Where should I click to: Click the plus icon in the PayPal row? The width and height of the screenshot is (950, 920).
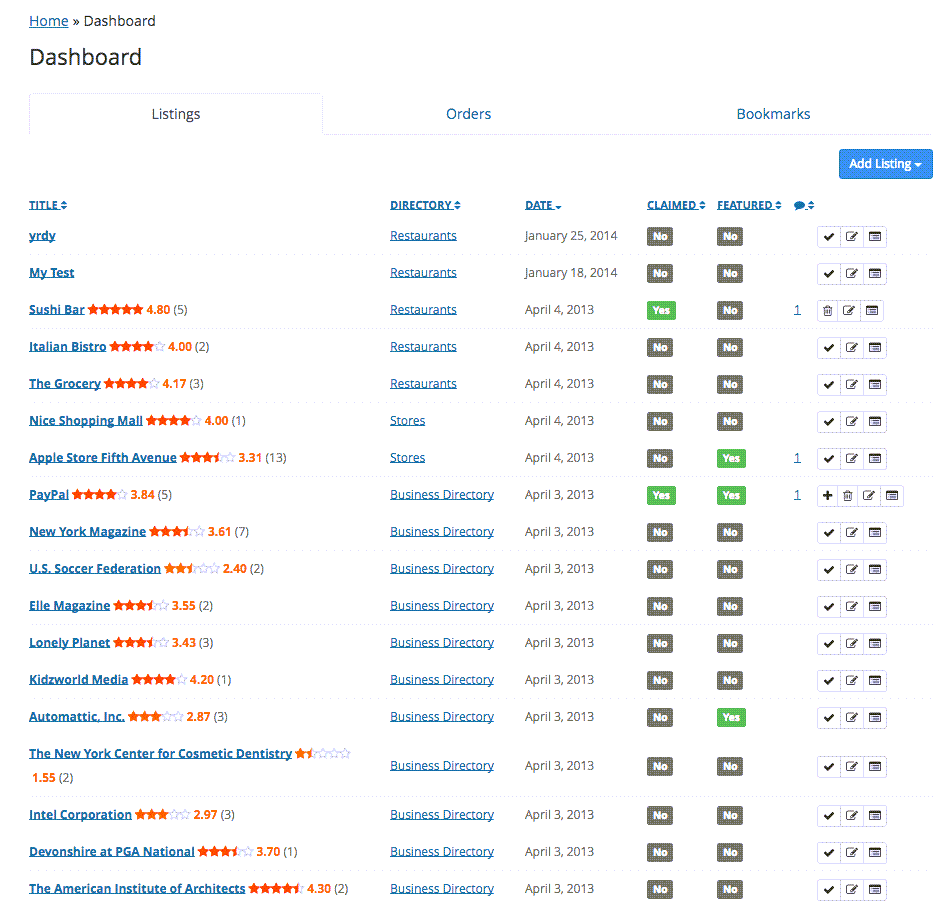pyautogui.click(x=828, y=495)
